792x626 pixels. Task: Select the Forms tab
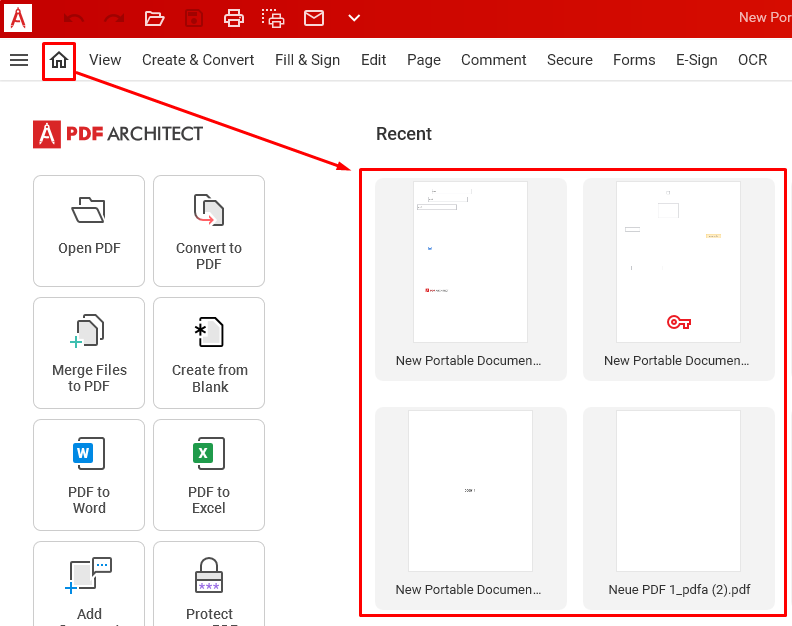point(634,60)
